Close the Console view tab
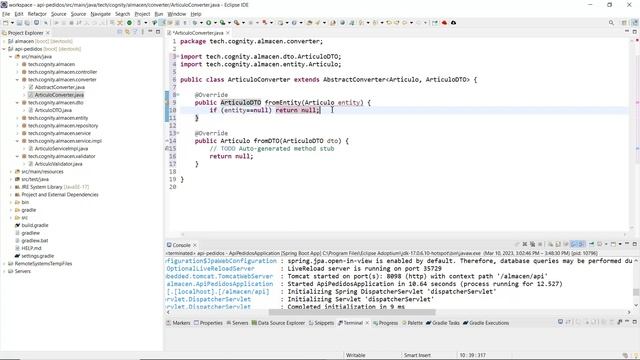Viewport: 640px width, 360px height. 195,245
